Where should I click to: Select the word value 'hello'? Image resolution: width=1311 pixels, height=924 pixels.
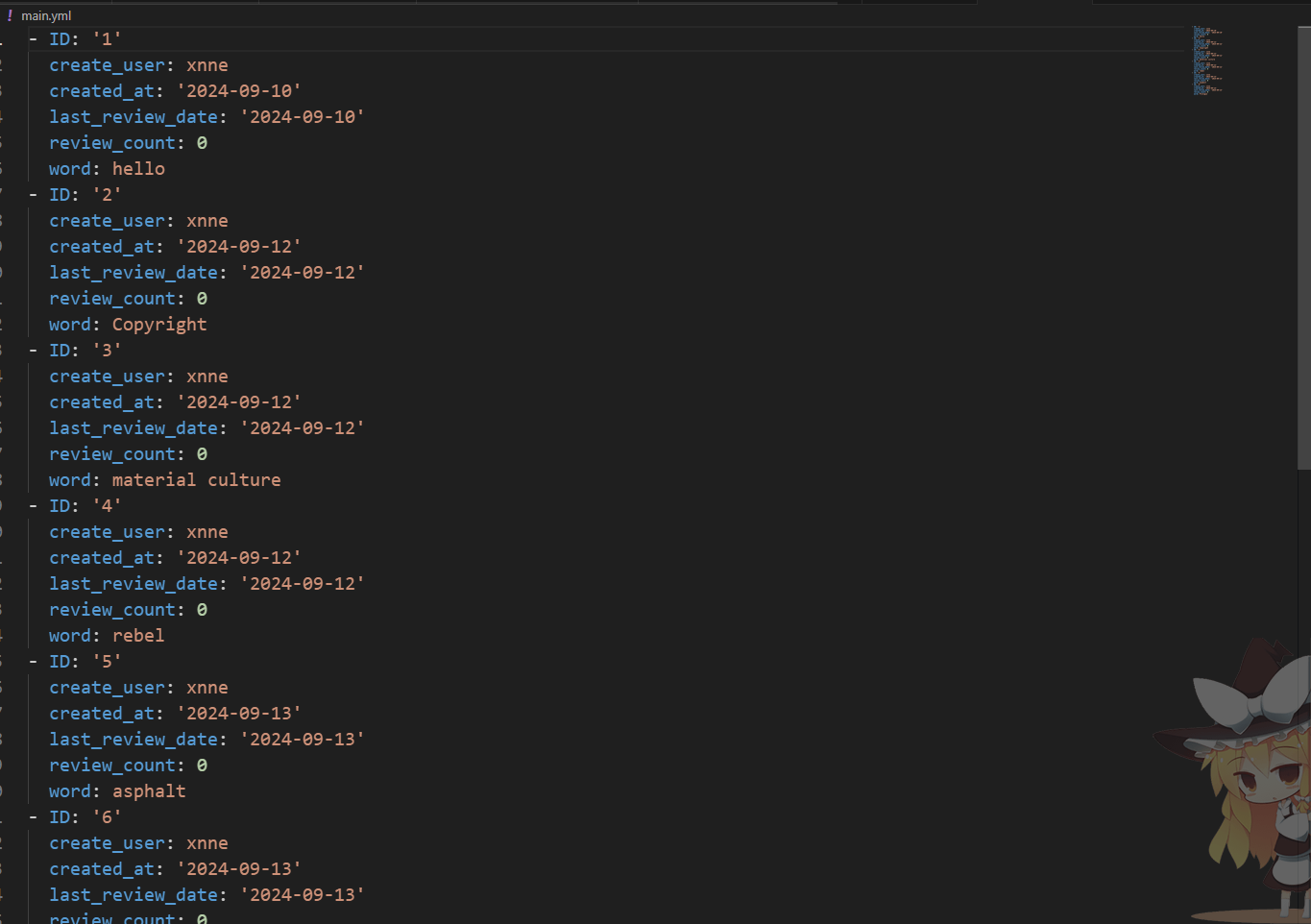pos(138,168)
